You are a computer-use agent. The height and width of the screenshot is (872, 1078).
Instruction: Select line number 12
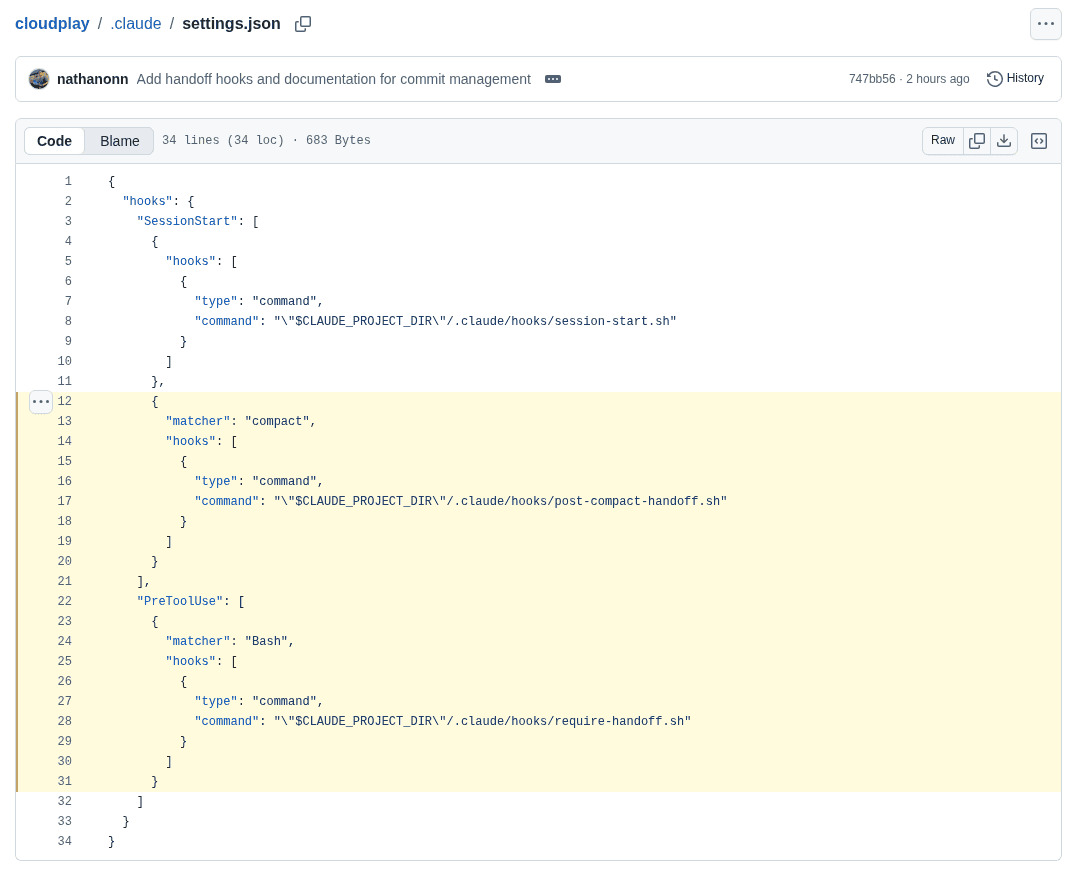click(x=65, y=401)
